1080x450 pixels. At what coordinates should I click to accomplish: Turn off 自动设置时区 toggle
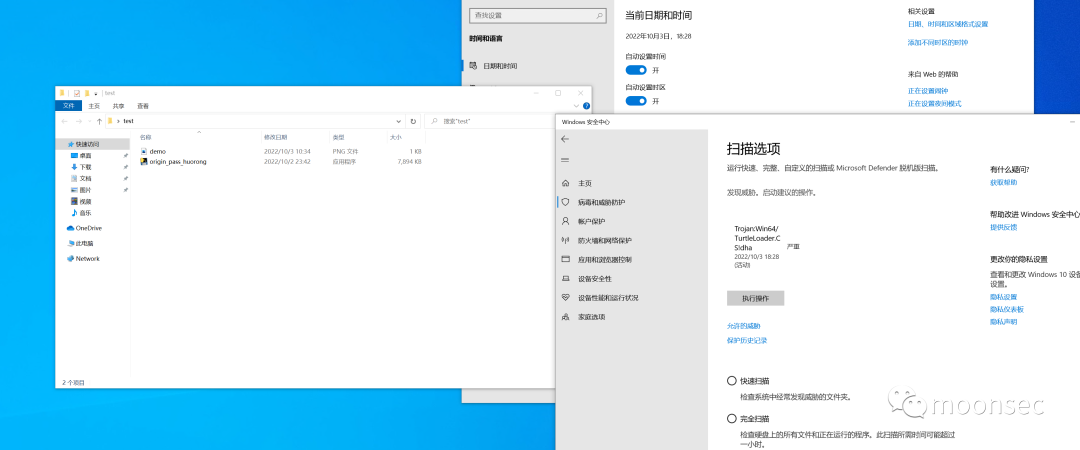point(636,101)
